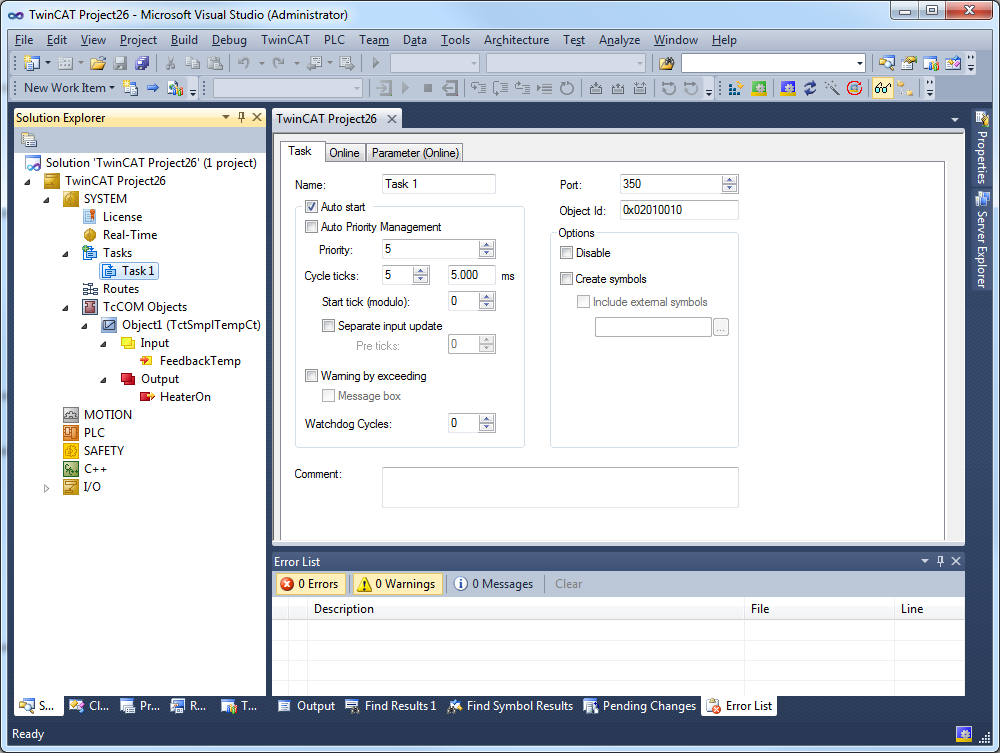This screenshot has height=753, width=1000.
Task: Open Find Symbol Results tab
Action: tap(510, 706)
